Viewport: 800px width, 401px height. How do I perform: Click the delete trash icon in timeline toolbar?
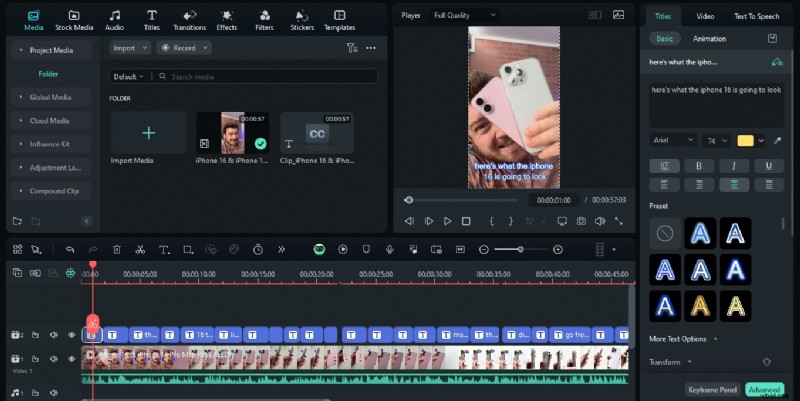(117, 249)
